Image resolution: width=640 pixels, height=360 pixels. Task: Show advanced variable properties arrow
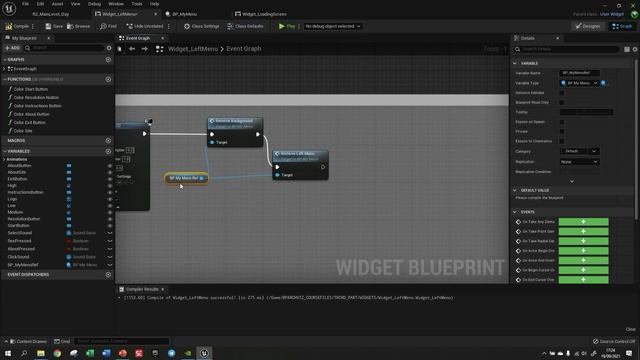click(572, 181)
